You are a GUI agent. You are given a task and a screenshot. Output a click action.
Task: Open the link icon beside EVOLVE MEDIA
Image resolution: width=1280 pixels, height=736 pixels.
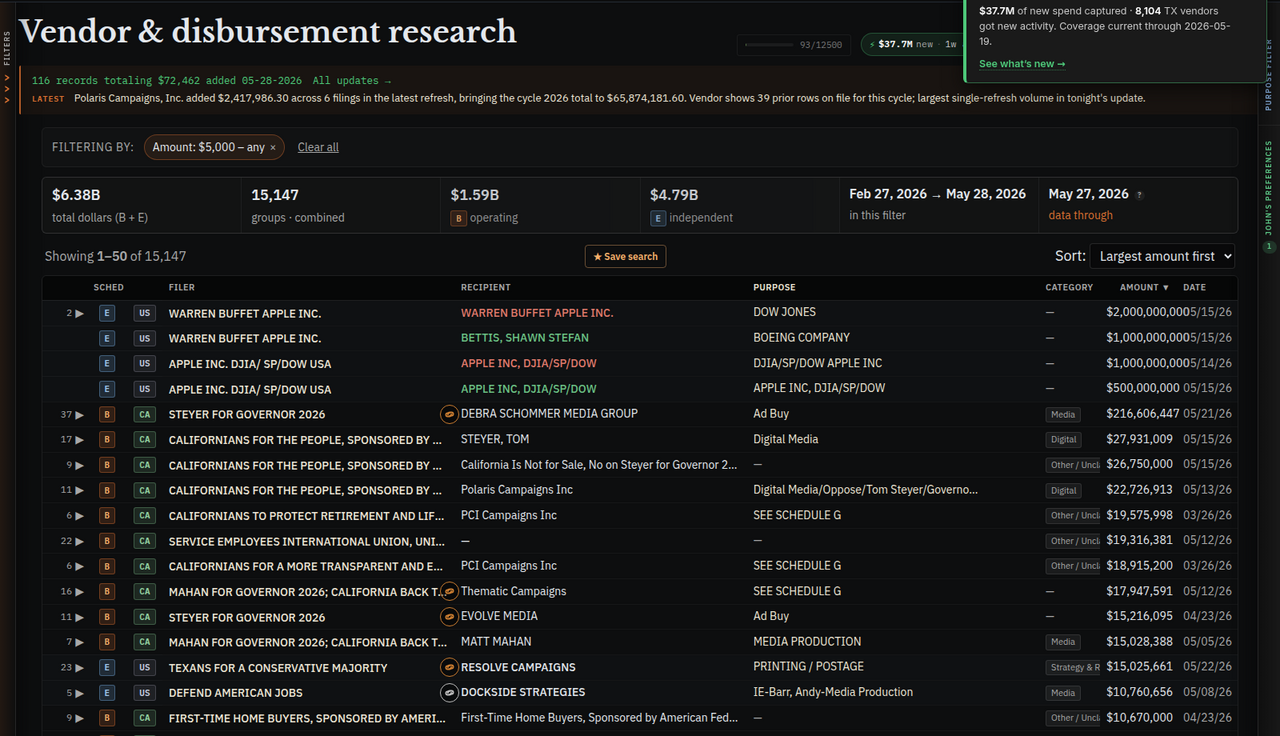pyautogui.click(x=450, y=617)
